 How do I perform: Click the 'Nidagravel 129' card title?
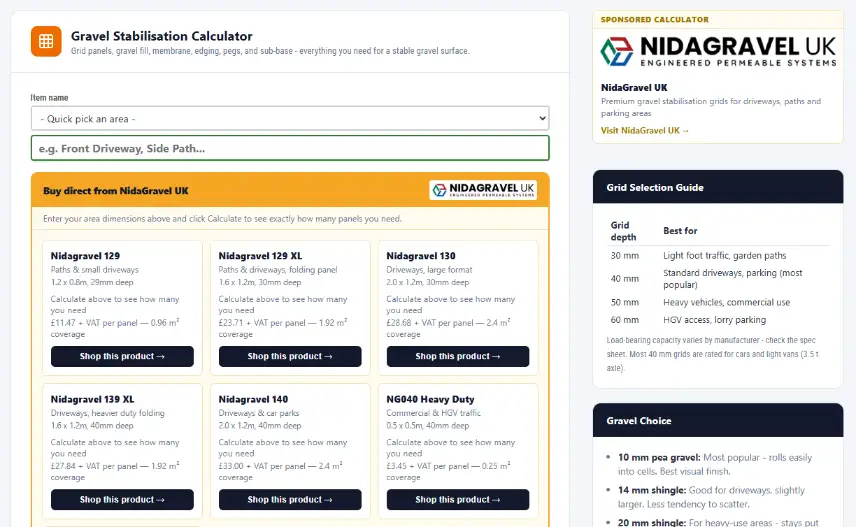pos(85,256)
